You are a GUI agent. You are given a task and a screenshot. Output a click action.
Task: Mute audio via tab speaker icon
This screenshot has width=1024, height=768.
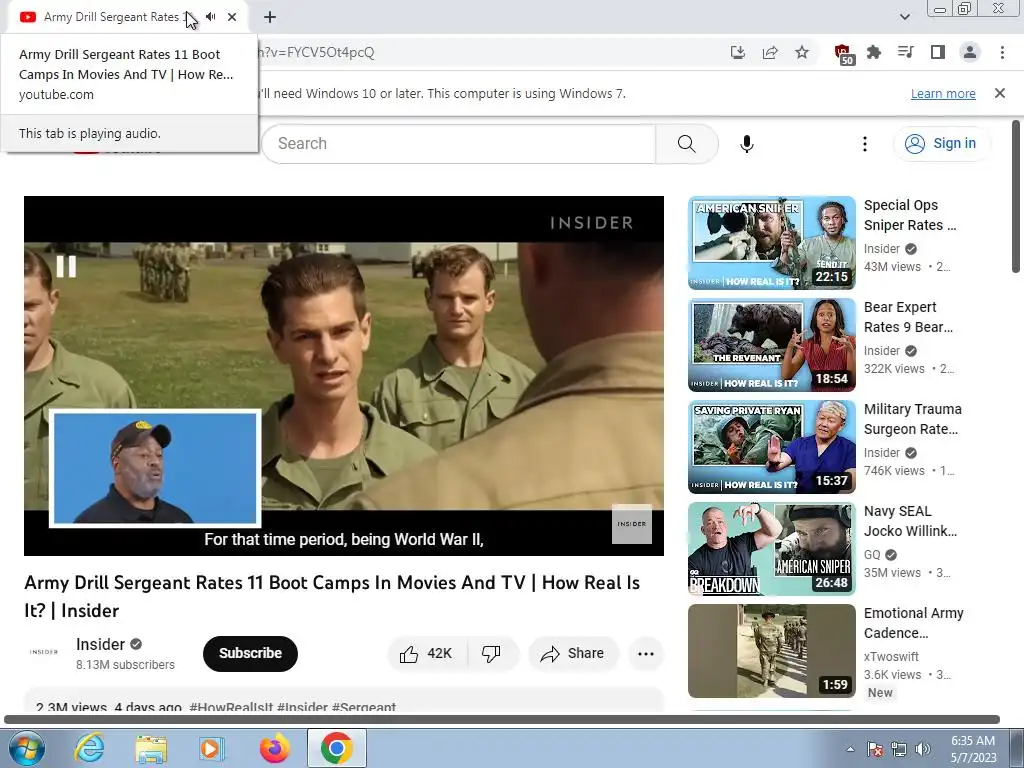(x=210, y=17)
